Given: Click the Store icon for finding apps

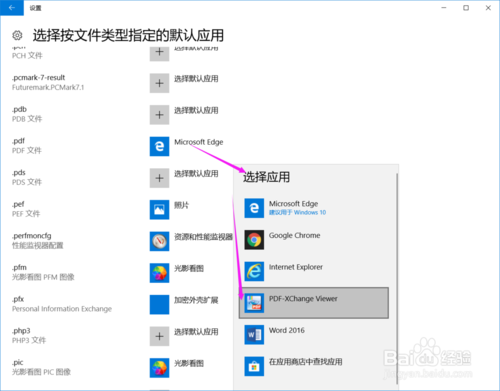Looking at the screenshot, I should [x=254, y=366].
